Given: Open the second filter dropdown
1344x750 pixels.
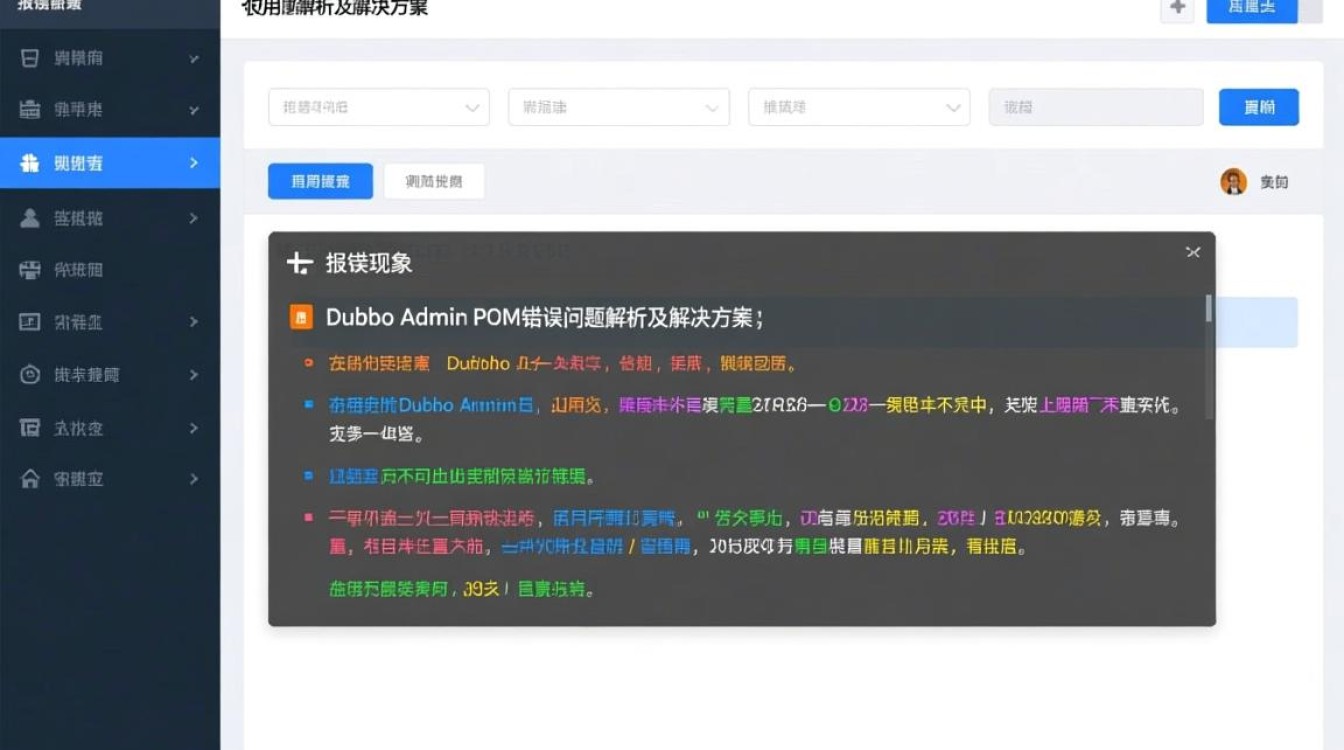Looking at the screenshot, I should [x=619, y=107].
